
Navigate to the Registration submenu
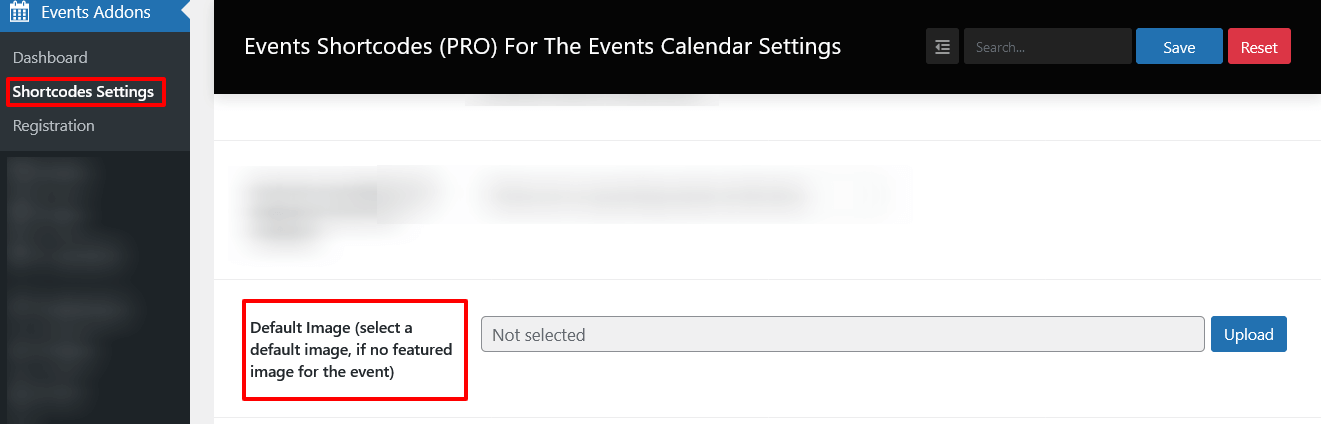click(x=54, y=126)
